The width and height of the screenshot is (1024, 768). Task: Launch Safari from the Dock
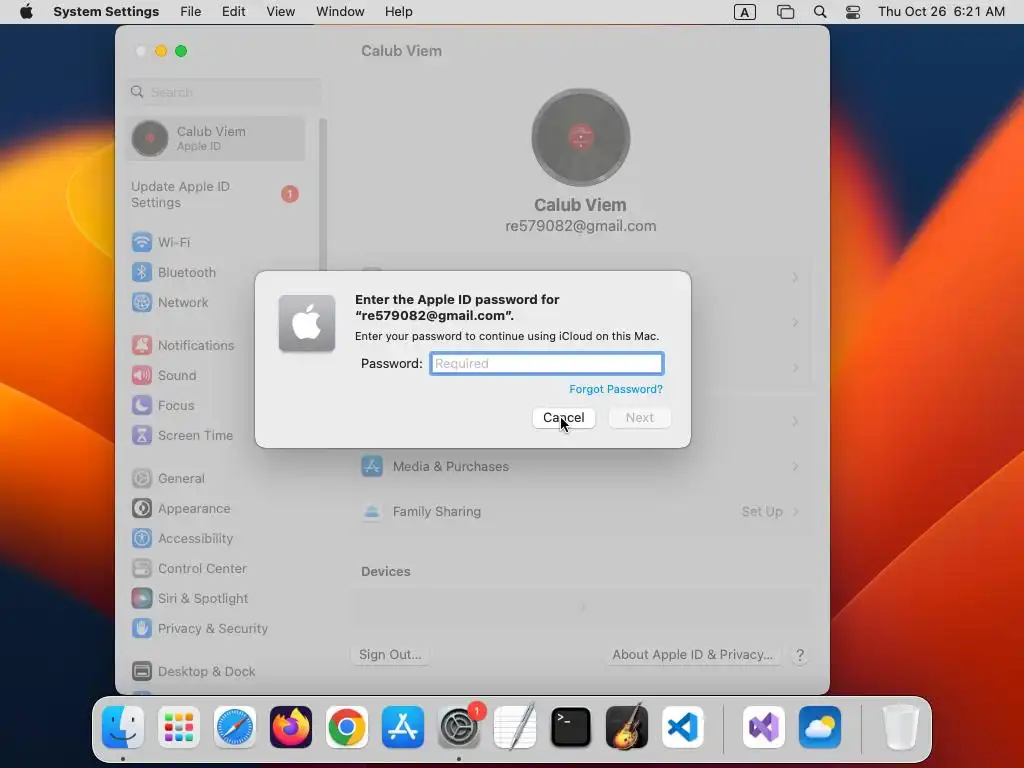pyautogui.click(x=234, y=727)
